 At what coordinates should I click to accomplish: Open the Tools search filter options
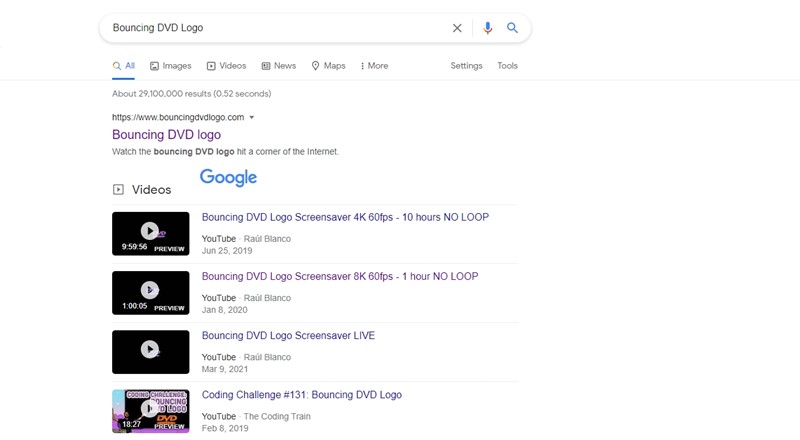507,66
